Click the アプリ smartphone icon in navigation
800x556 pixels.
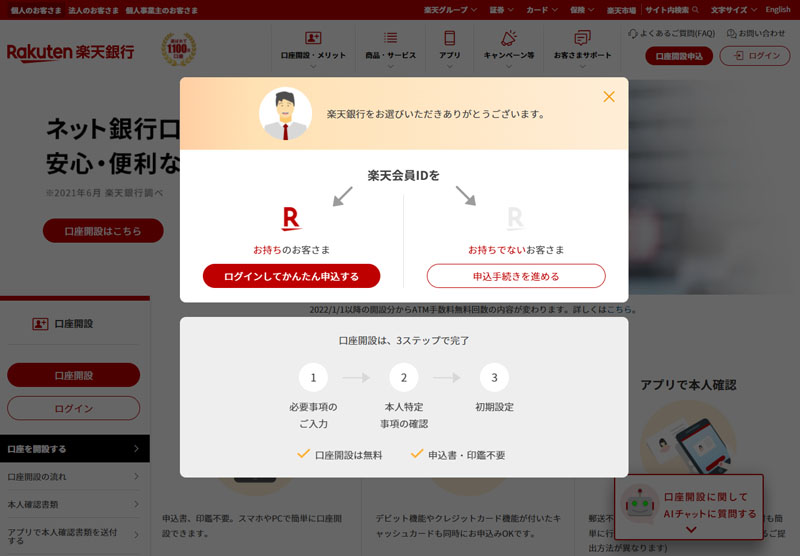coord(450,38)
